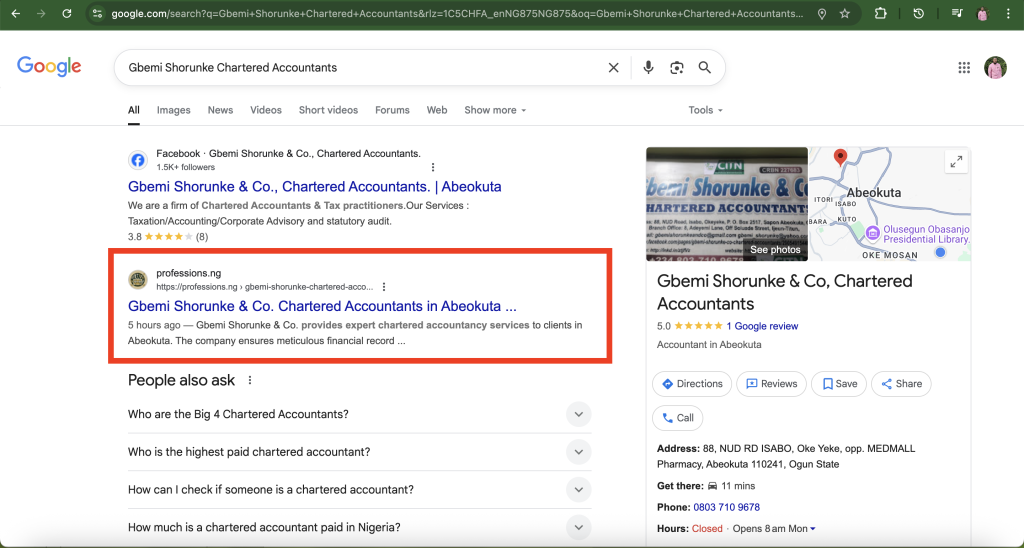Reload the page with the refresh icon
The width and height of the screenshot is (1024, 548).
pyautogui.click(x=67, y=13)
